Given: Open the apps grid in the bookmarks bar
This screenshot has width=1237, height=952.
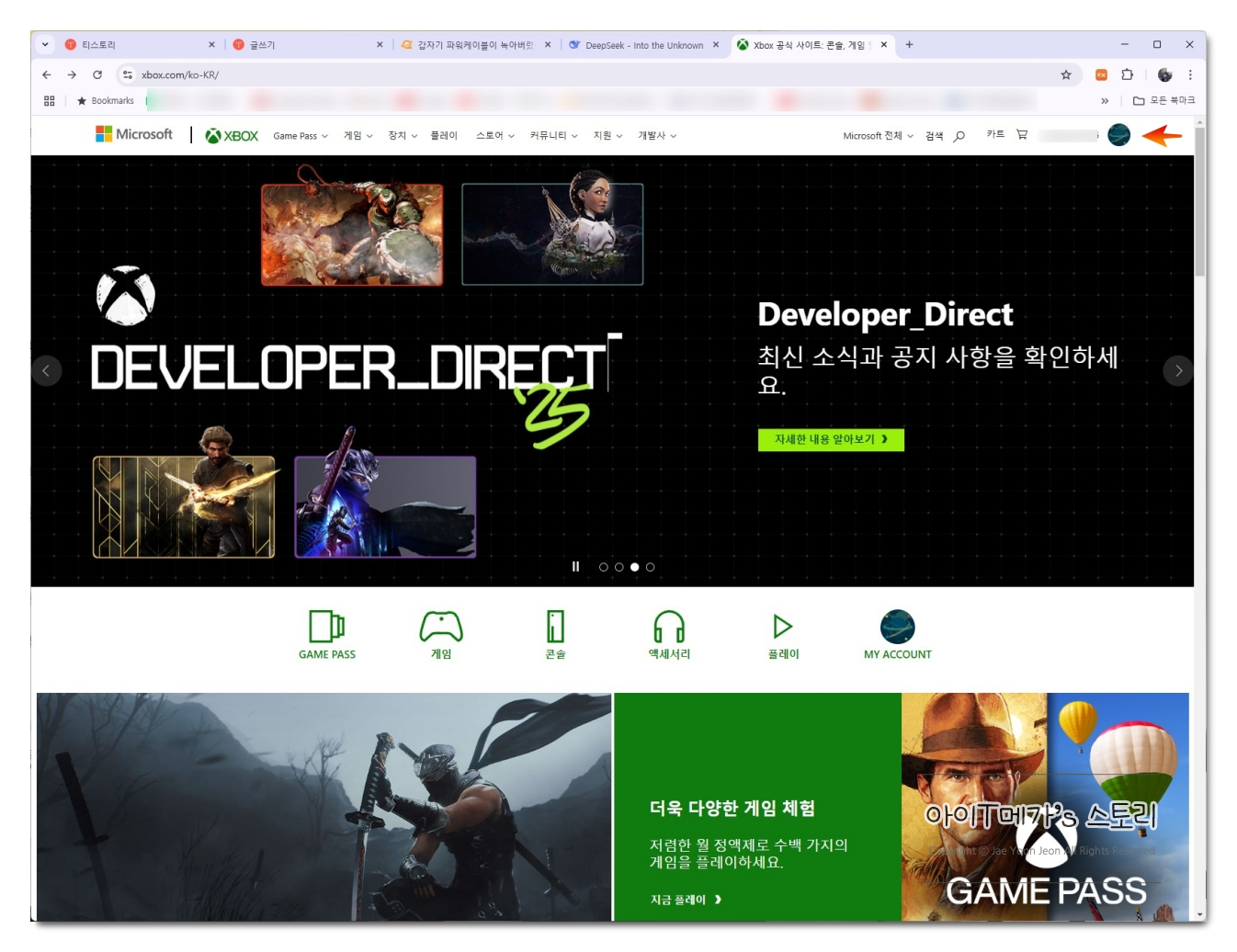Looking at the screenshot, I should pyautogui.click(x=50, y=101).
